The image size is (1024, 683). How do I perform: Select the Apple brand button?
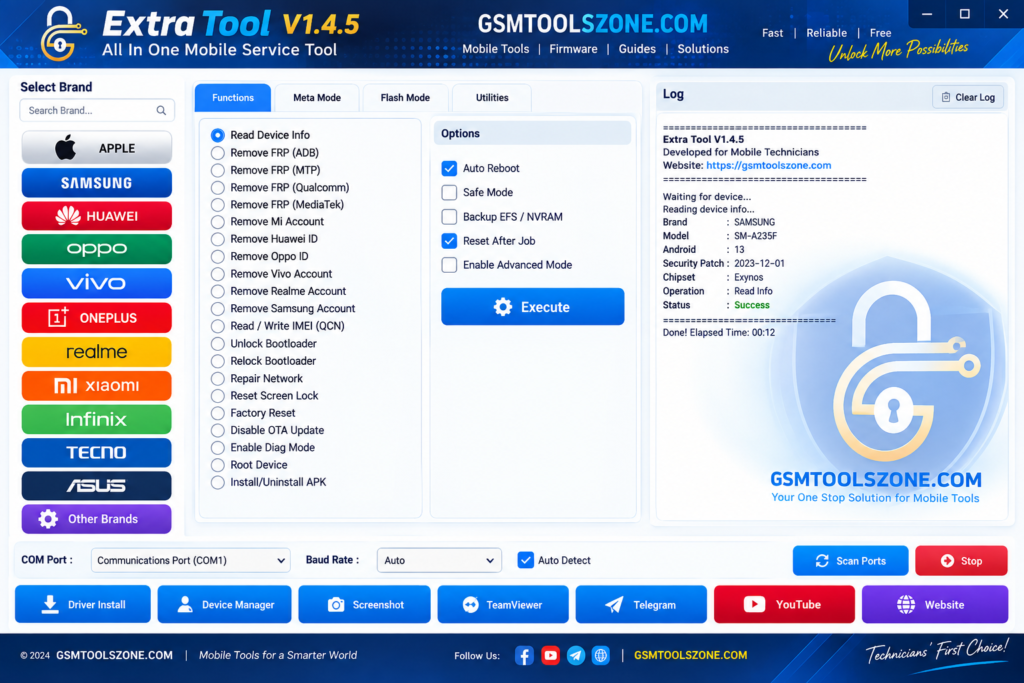[x=97, y=148]
